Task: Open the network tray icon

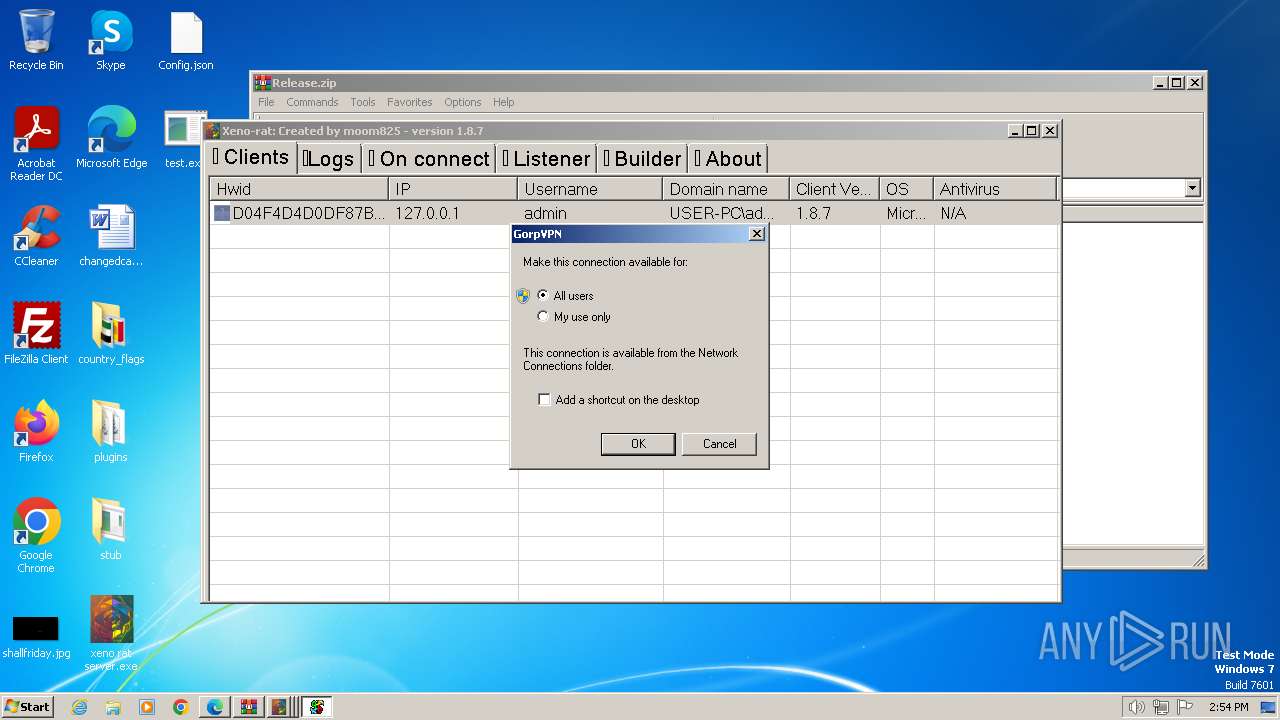Action: 1161,707
